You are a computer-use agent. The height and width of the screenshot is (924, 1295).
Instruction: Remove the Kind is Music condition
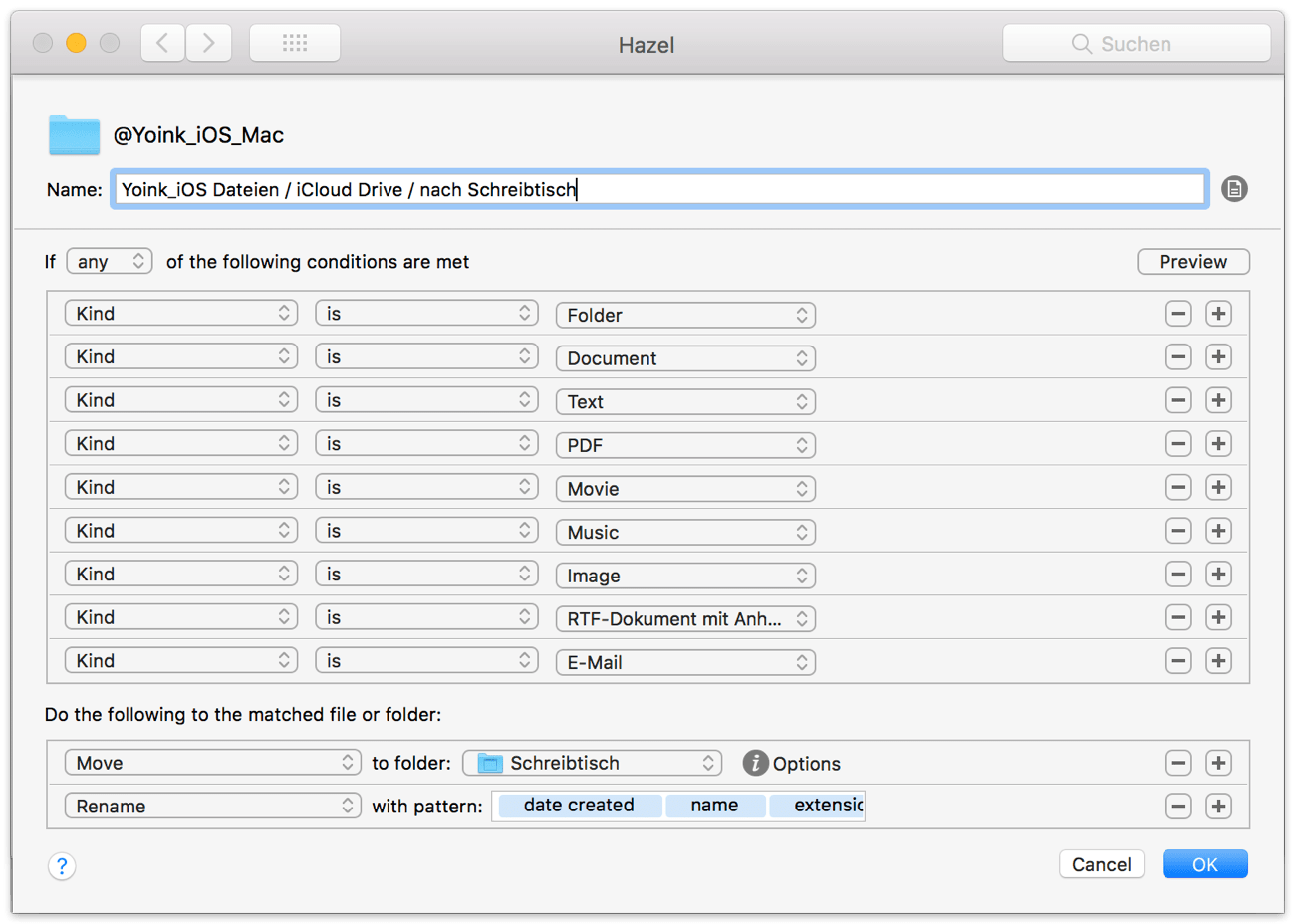(x=1178, y=531)
